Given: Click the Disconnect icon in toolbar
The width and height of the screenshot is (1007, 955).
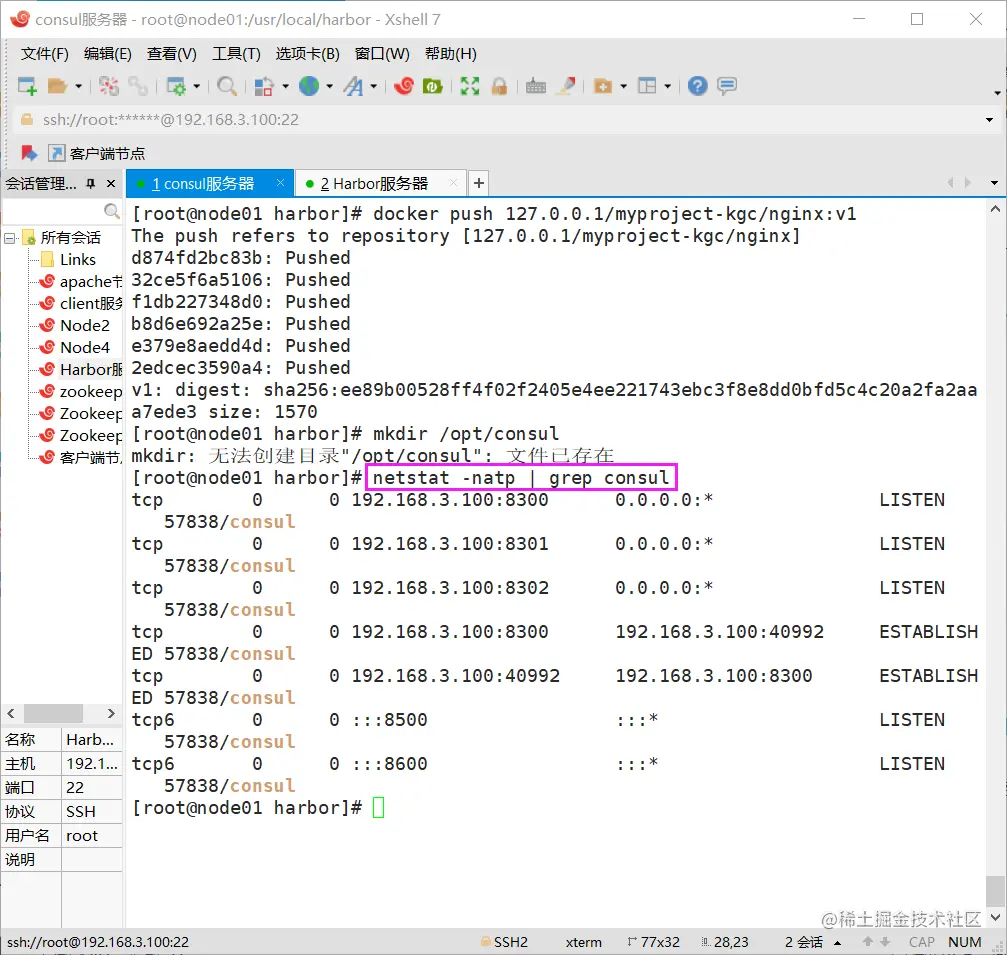Looking at the screenshot, I should (x=109, y=85).
